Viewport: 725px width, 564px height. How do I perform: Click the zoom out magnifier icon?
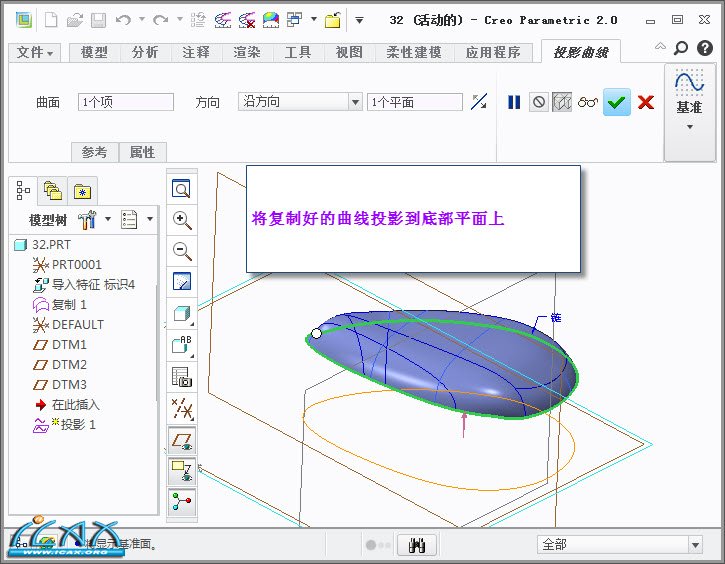(x=182, y=251)
